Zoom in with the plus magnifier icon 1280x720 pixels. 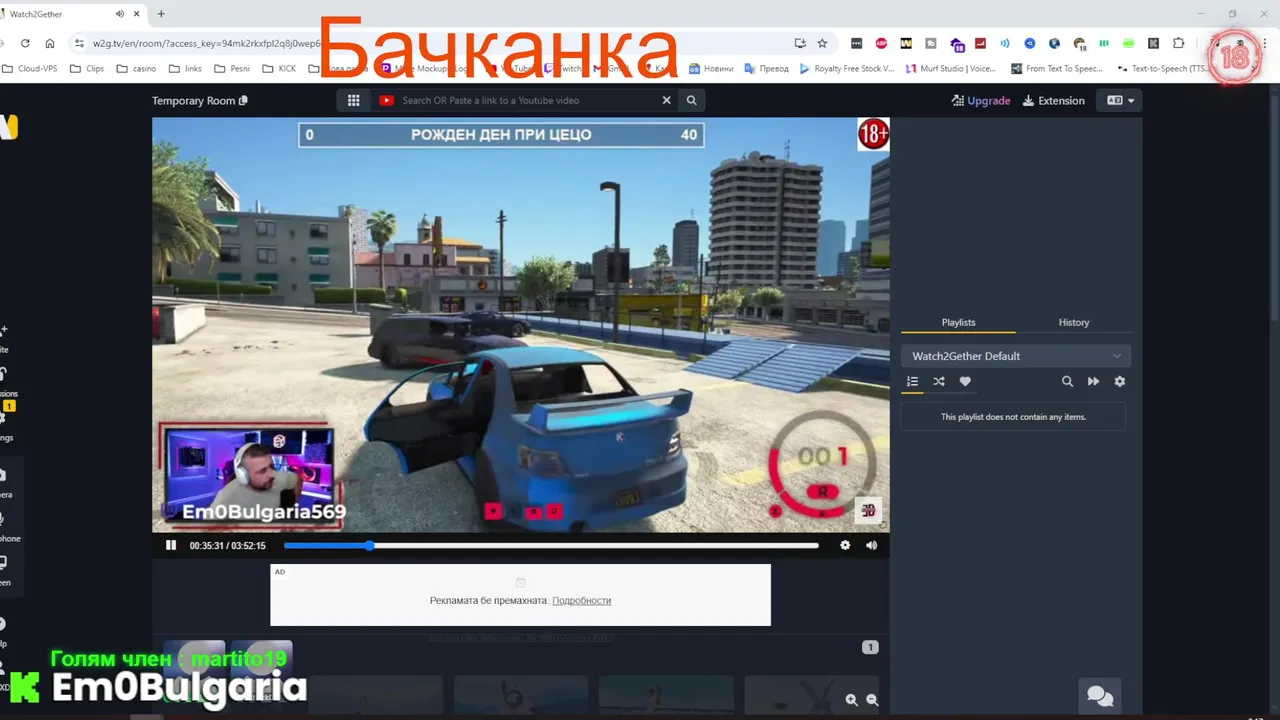point(851,701)
